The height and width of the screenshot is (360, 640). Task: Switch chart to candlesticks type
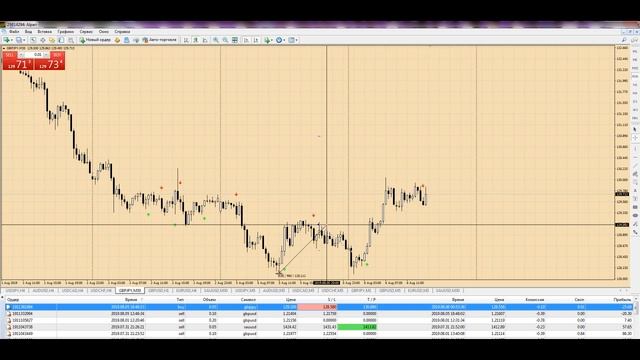(x=196, y=40)
